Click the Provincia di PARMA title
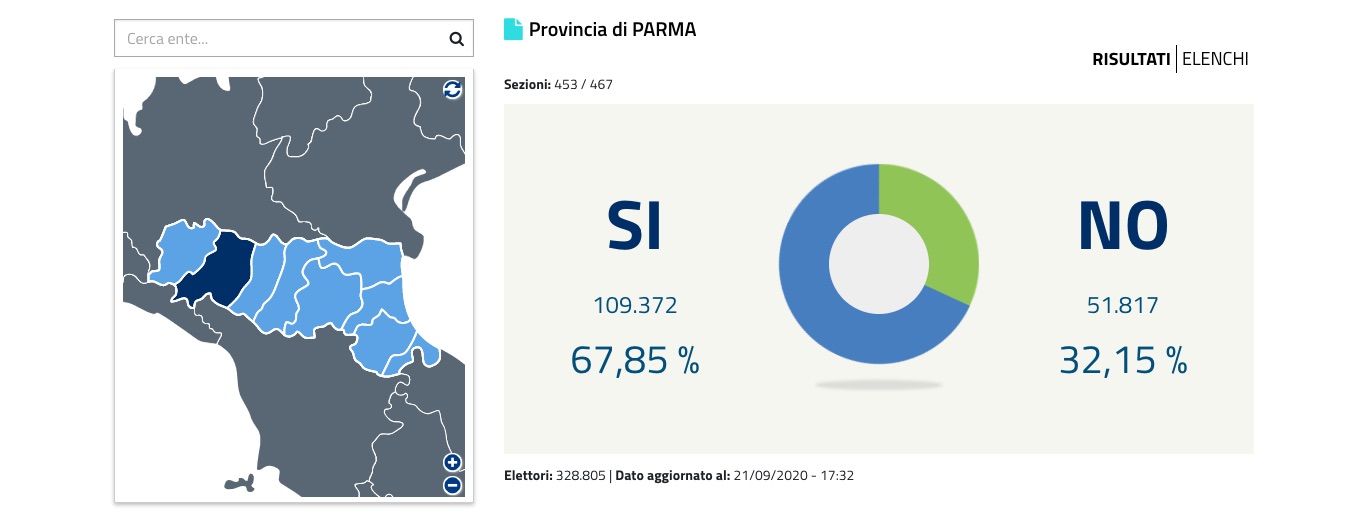Screen dimensions: 1365x524 [612, 29]
